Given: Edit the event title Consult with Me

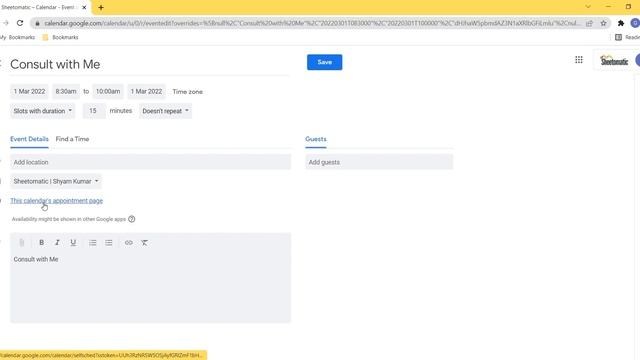Looking at the screenshot, I should (150, 64).
